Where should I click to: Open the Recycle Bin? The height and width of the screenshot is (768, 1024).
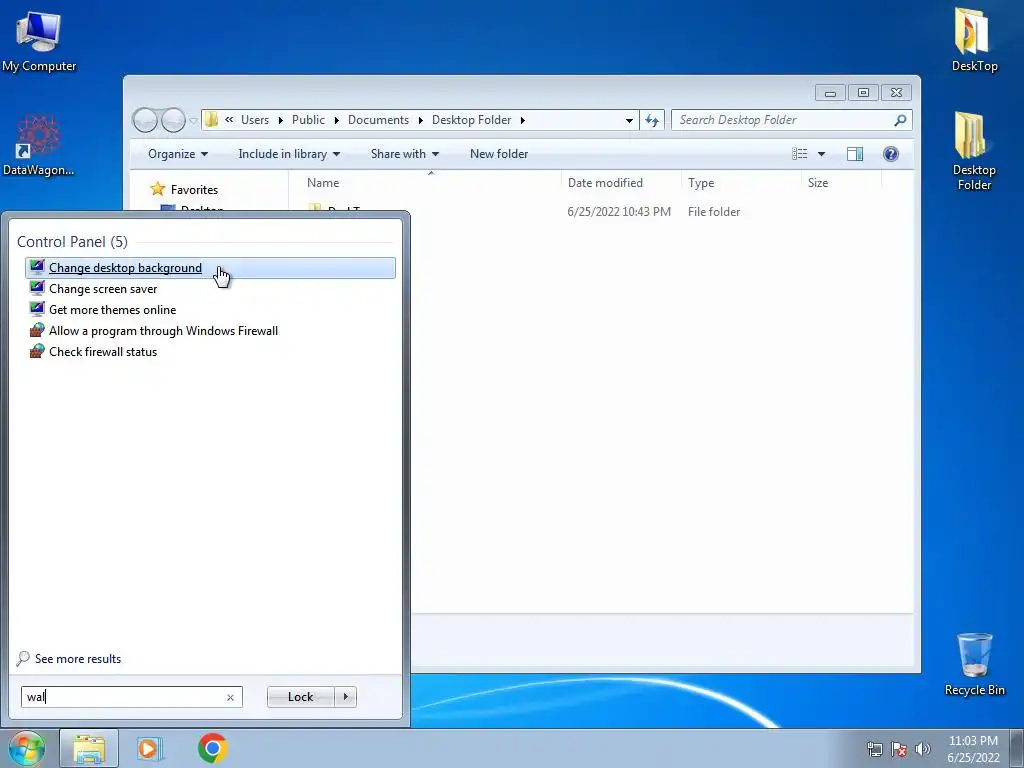click(974, 664)
